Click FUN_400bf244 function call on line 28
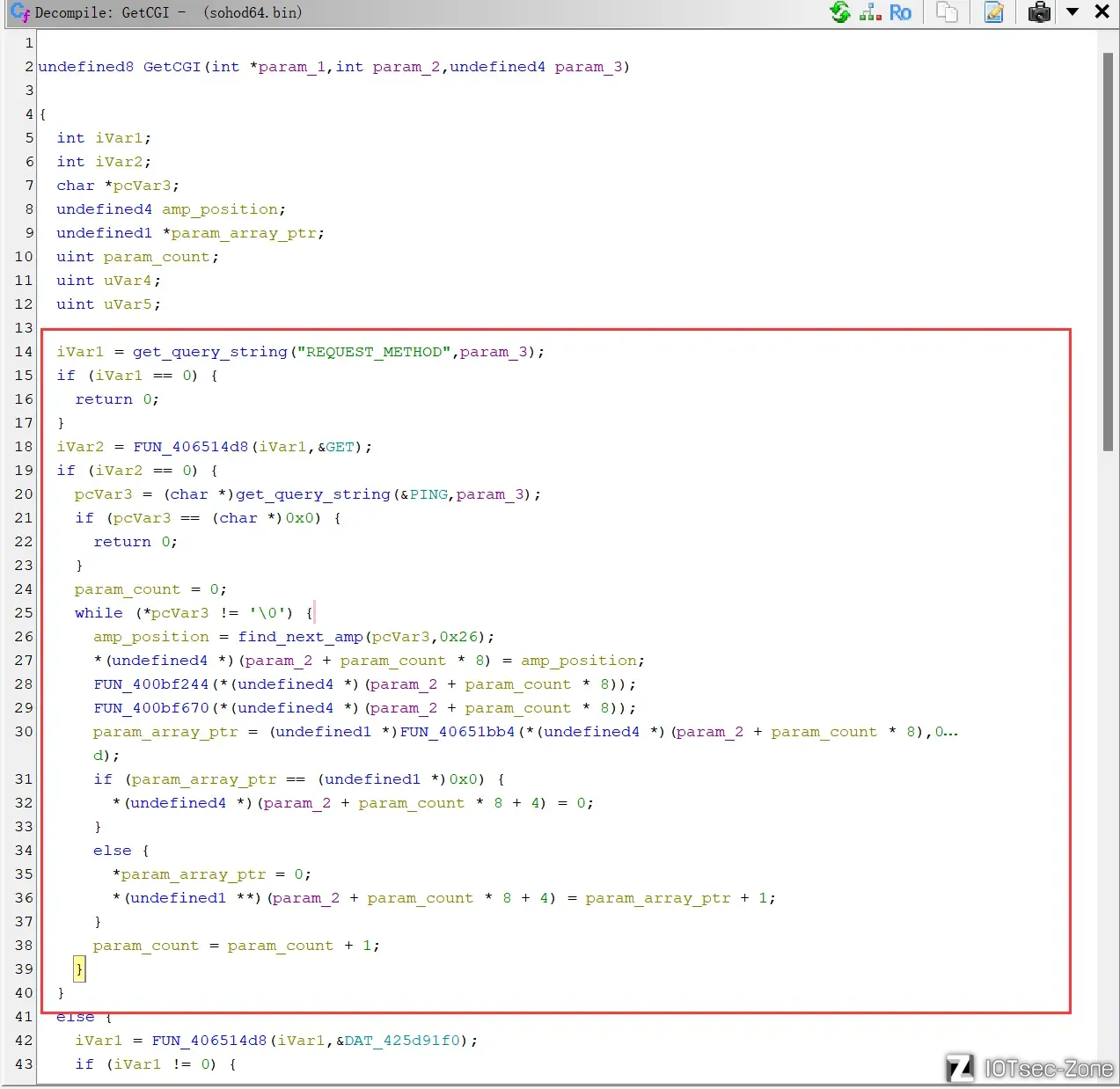The width and height of the screenshot is (1120, 1089). click(151, 684)
